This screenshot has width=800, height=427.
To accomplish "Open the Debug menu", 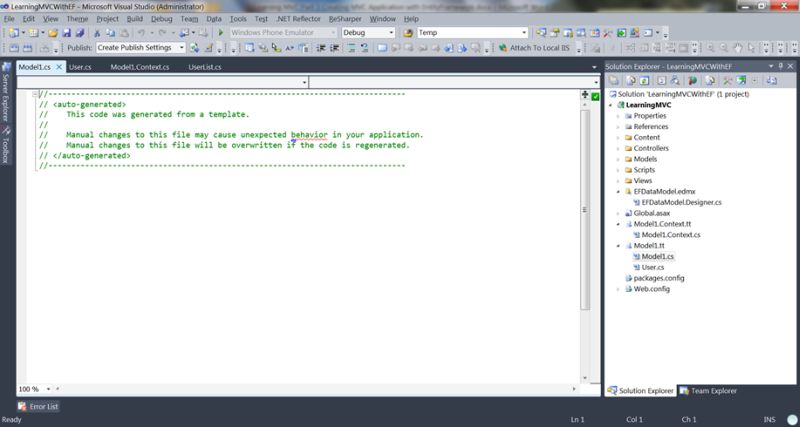I will tap(162, 19).
